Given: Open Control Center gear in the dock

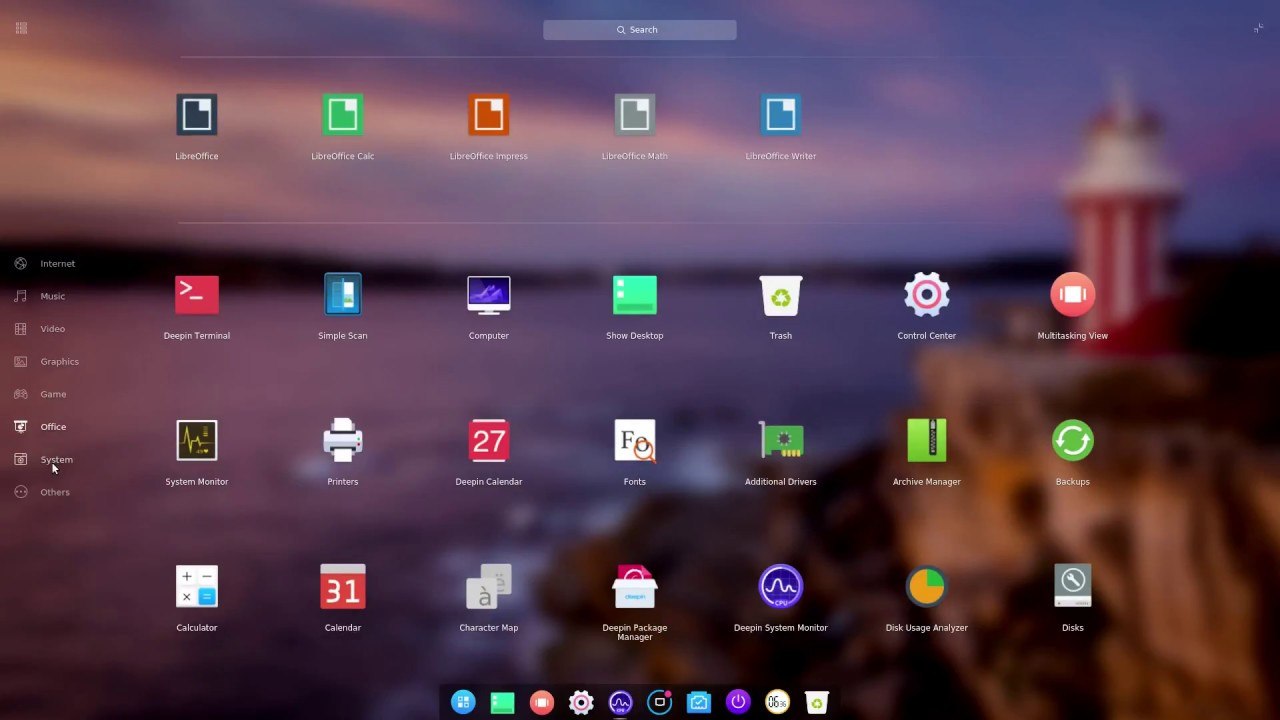Looking at the screenshot, I should coord(581,703).
